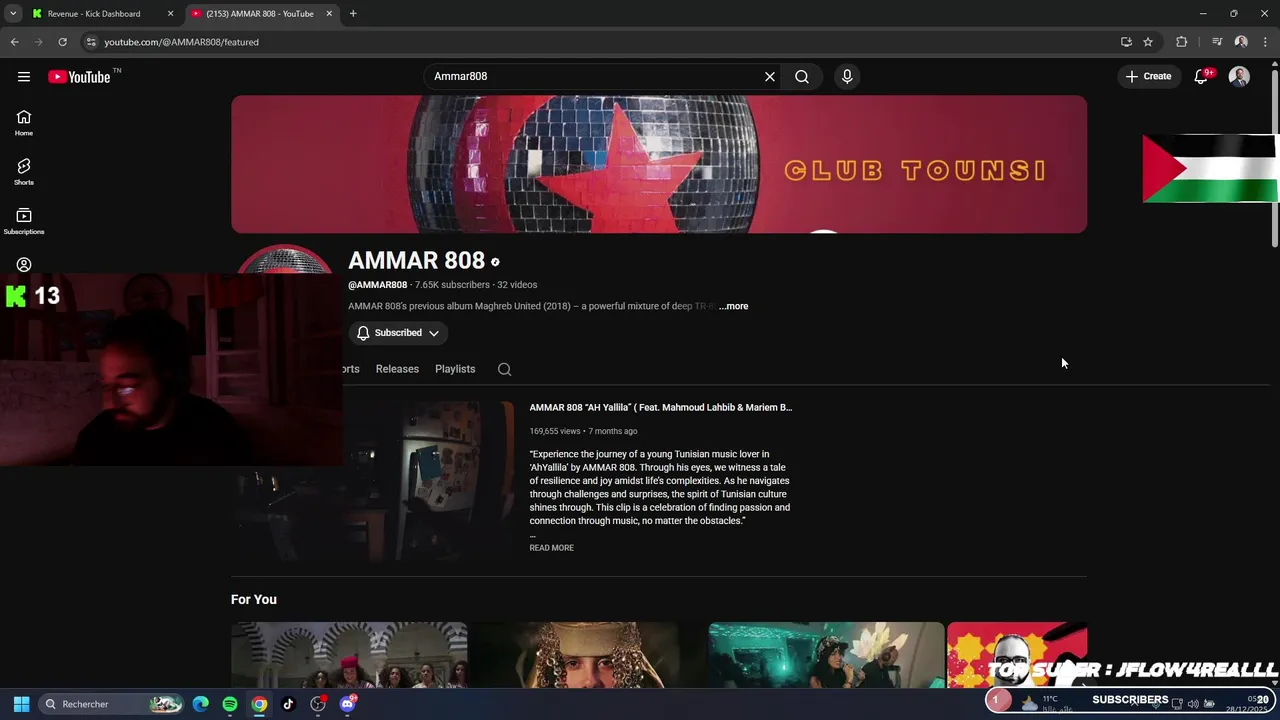
Task: Open a new browser tab
Action: coord(353,14)
